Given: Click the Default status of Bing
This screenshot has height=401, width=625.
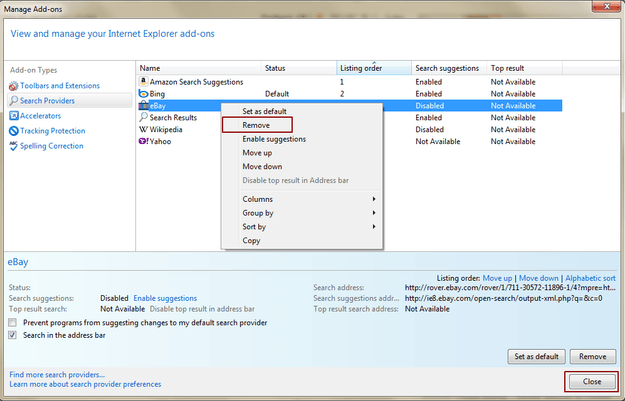Looking at the screenshot, I should (x=277, y=94).
